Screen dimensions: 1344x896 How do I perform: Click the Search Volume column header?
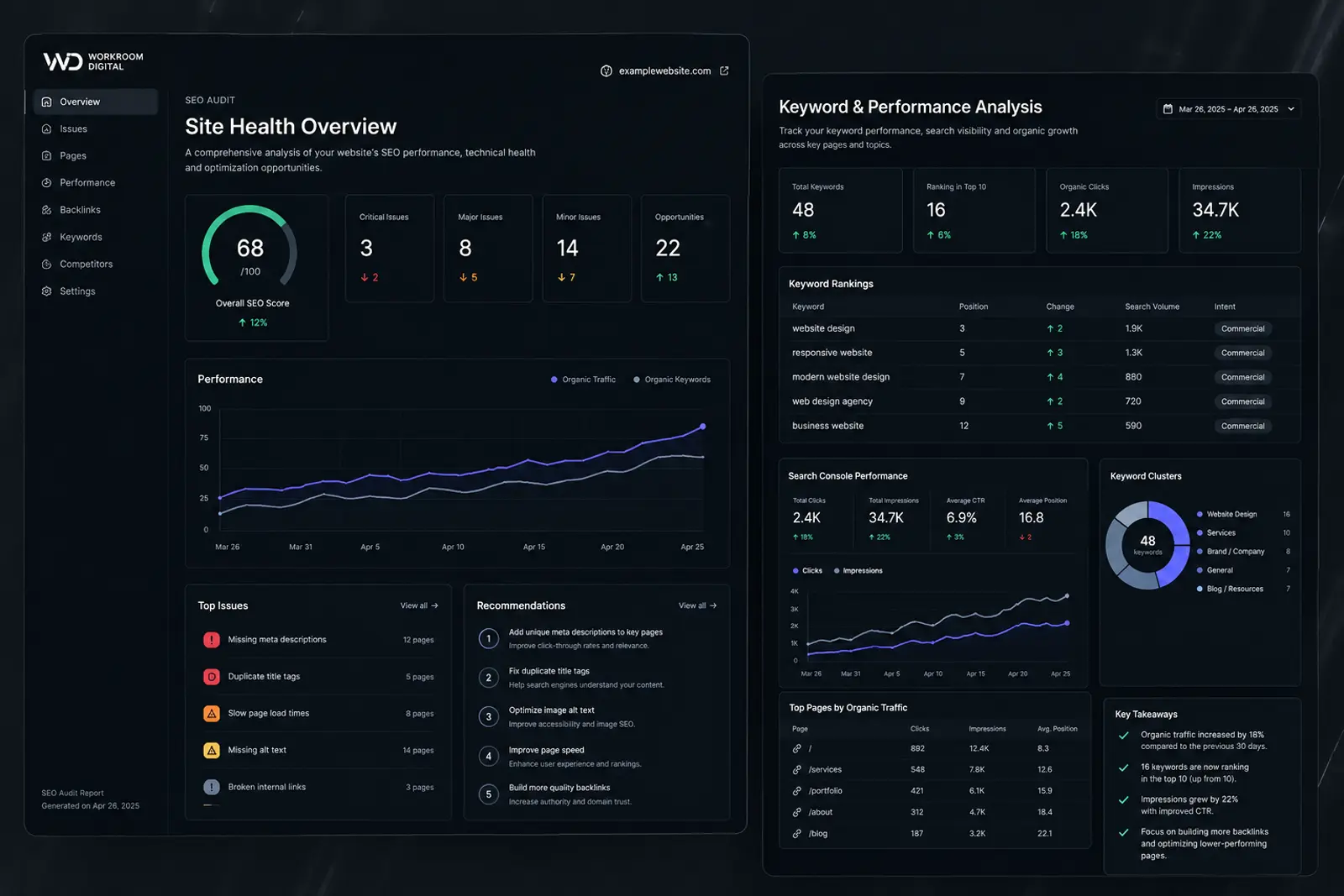(1152, 307)
